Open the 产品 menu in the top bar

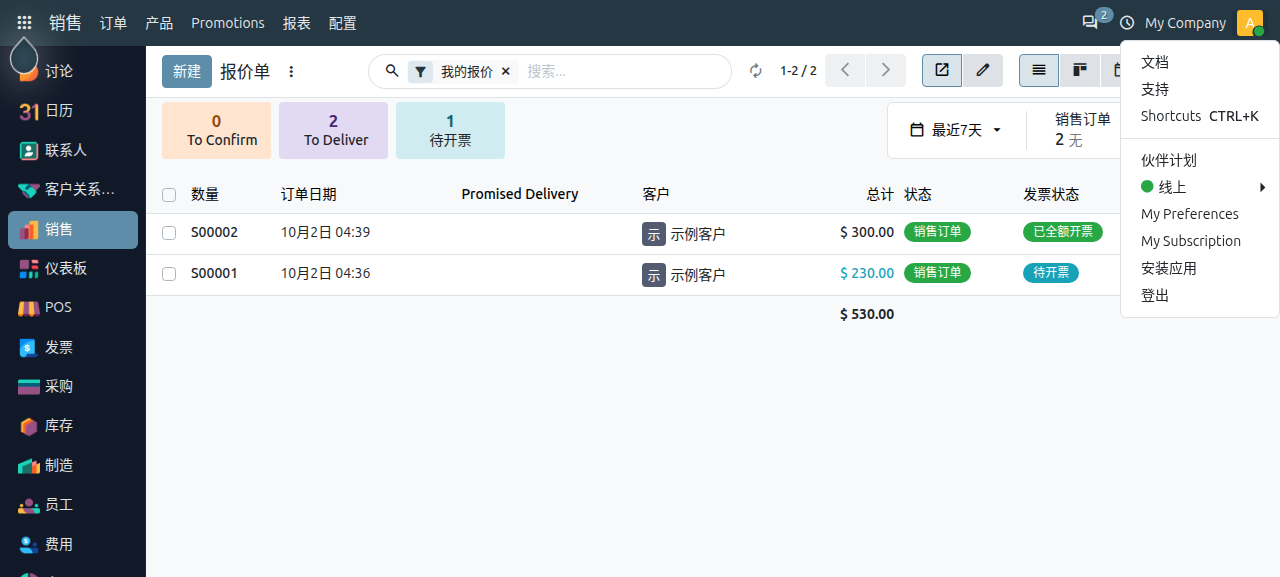(159, 23)
